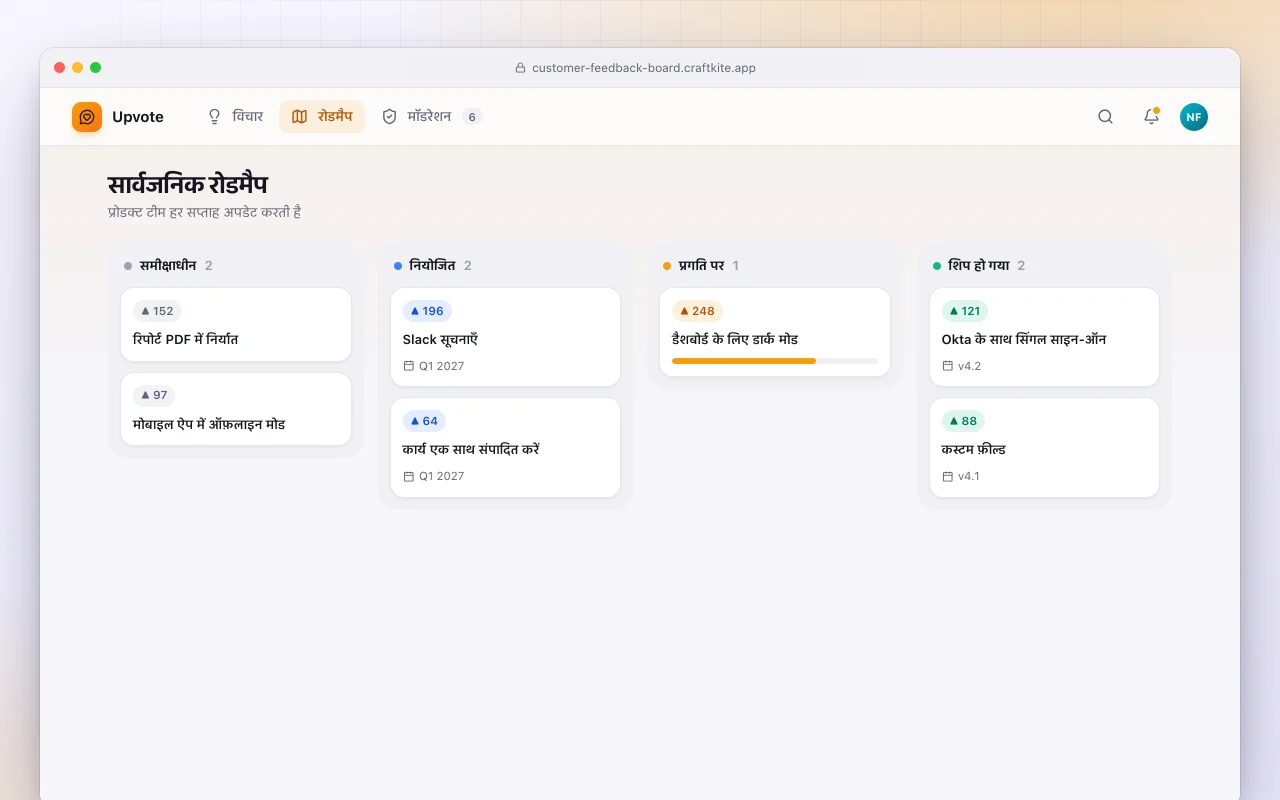Click the v4.1 version label
1280x800 pixels.
(969, 476)
